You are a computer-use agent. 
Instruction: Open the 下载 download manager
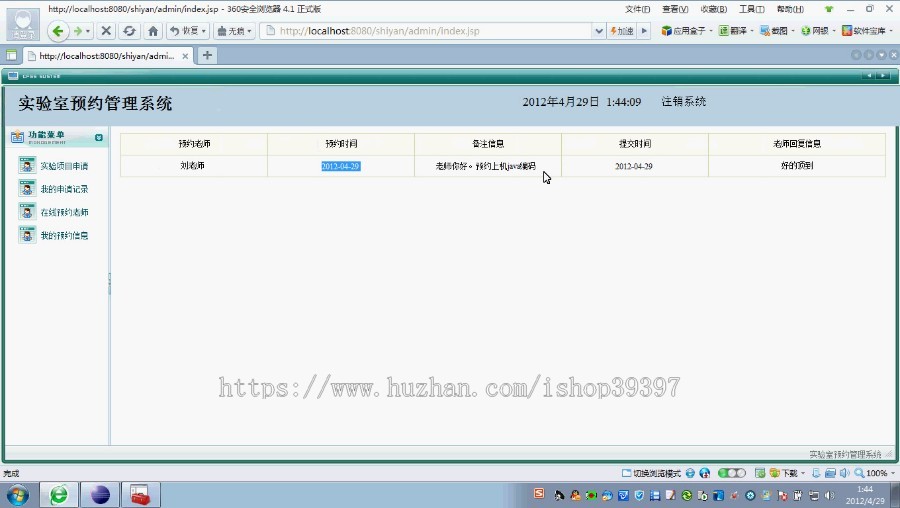point(783,473)
